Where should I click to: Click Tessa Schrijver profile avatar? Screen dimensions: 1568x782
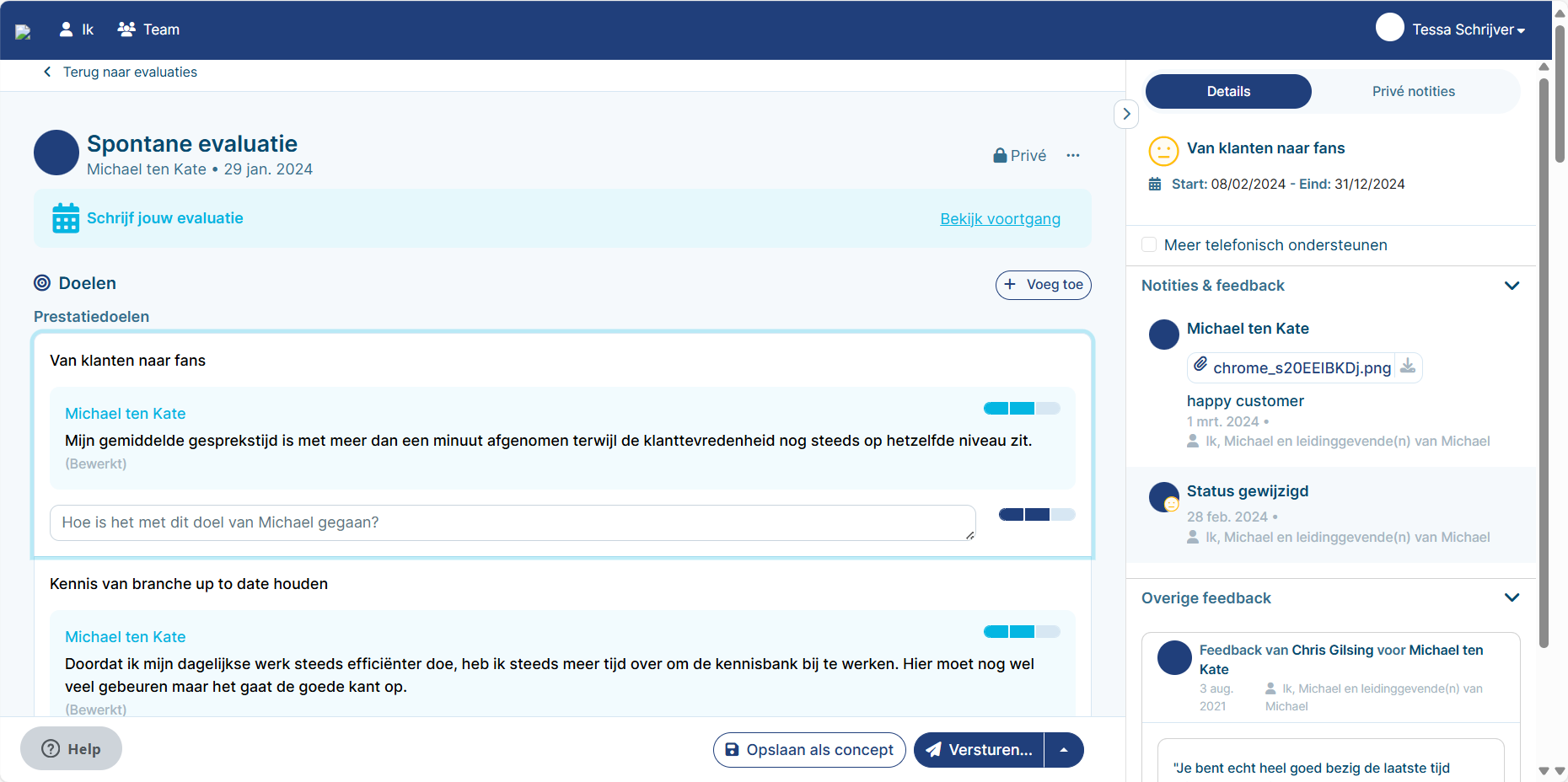1390,28
